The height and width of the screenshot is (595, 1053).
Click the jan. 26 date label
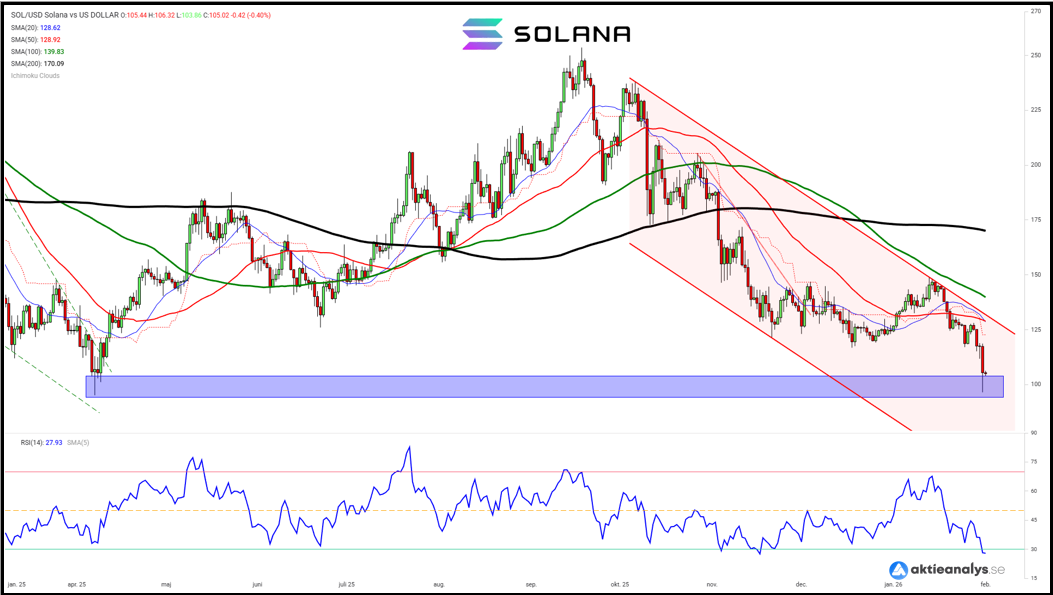pyautogui.click(x=892, y=584)
